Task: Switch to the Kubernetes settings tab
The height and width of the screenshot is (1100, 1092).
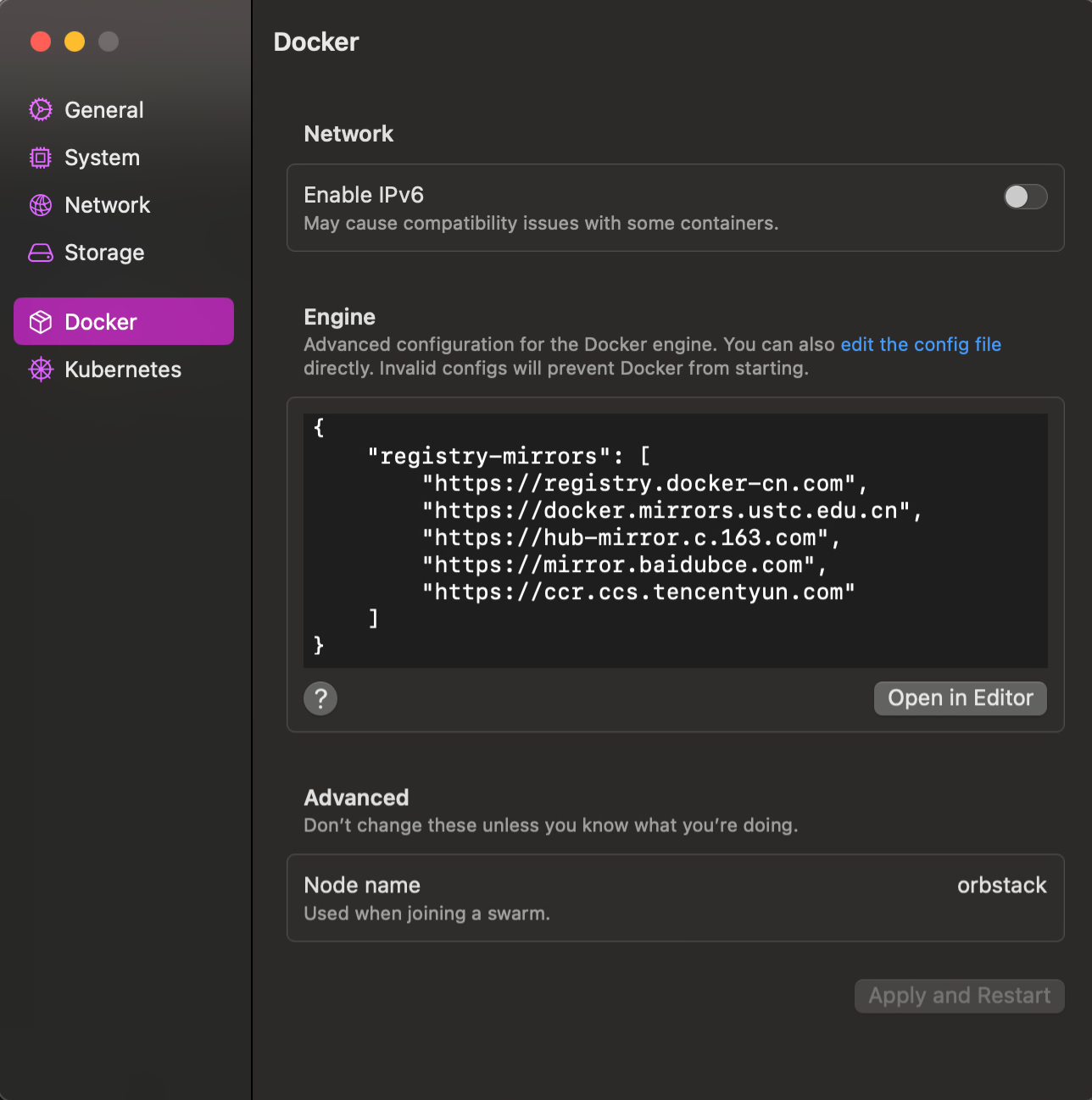Action: pyautogui.click(x=123, y=369)
